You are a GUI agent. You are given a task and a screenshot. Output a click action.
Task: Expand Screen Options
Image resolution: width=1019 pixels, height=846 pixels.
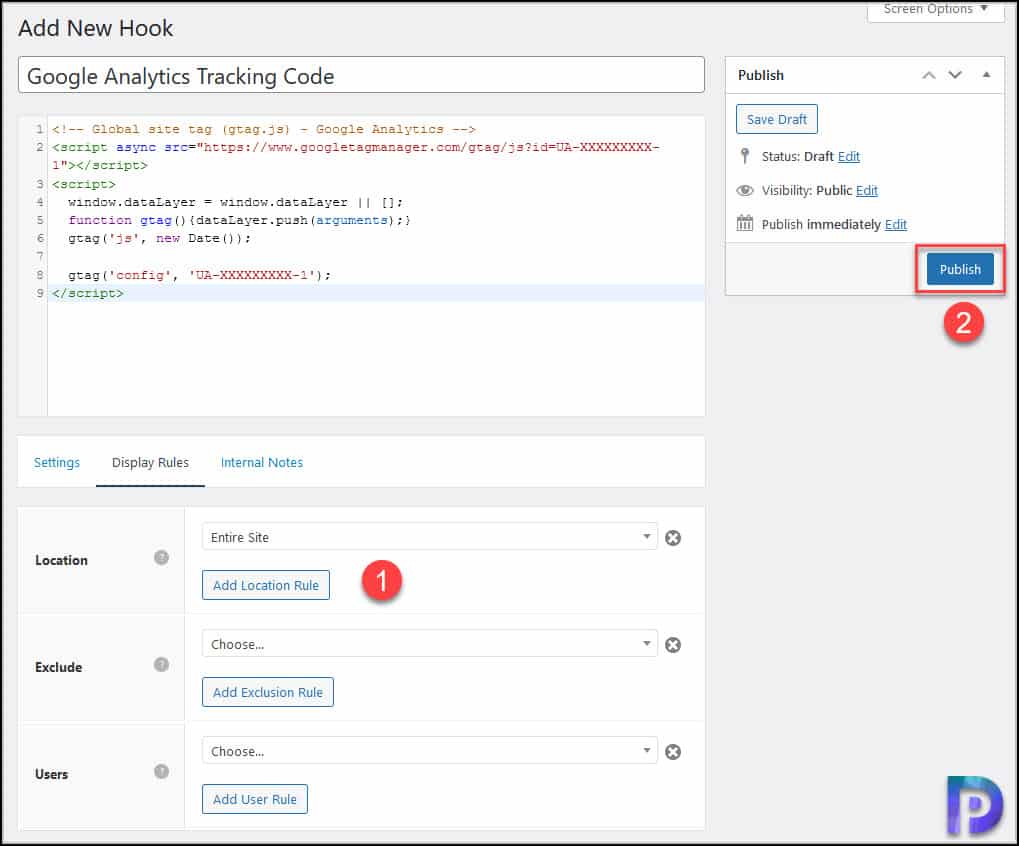935,10
